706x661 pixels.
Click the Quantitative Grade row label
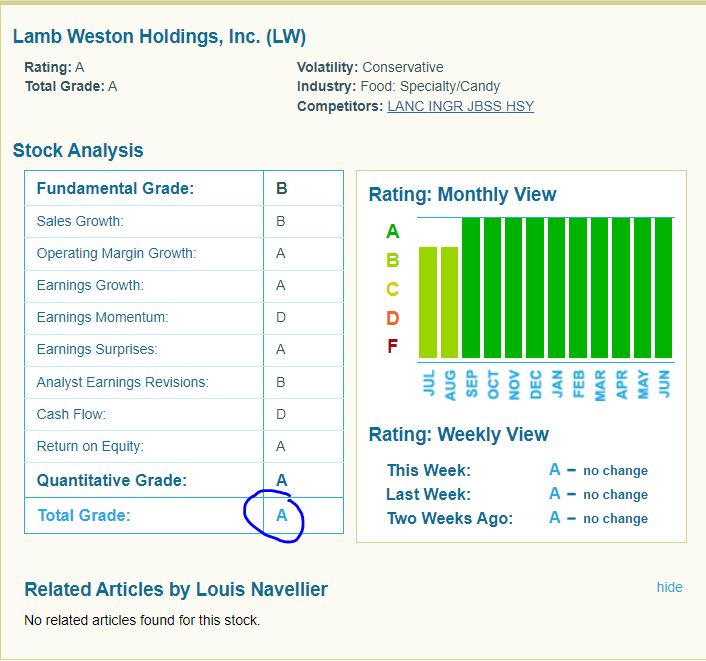coord(111,480)
